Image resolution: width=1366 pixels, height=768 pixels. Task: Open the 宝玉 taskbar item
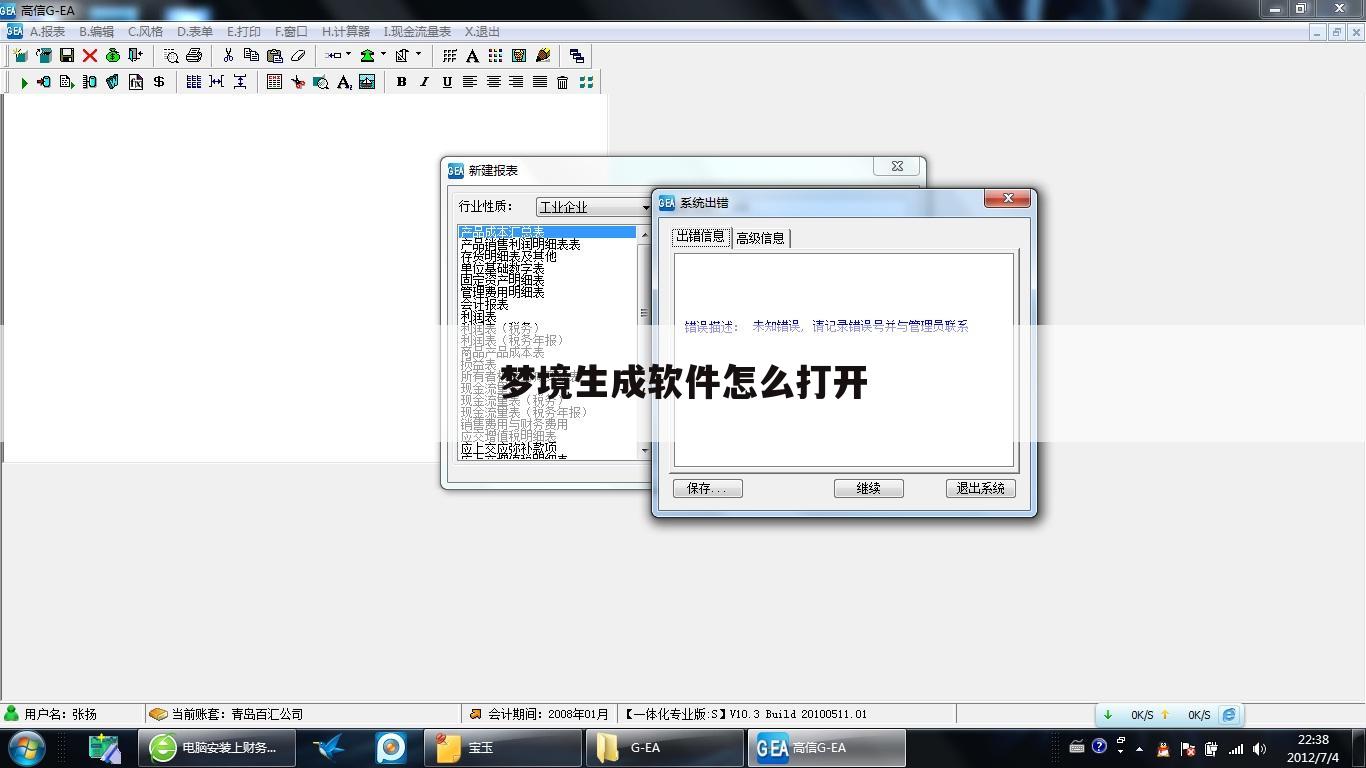tap(503, 748)
